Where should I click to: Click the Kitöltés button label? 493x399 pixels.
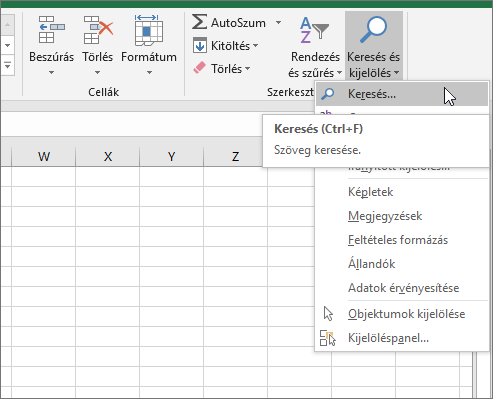click(x=230, y=46)
